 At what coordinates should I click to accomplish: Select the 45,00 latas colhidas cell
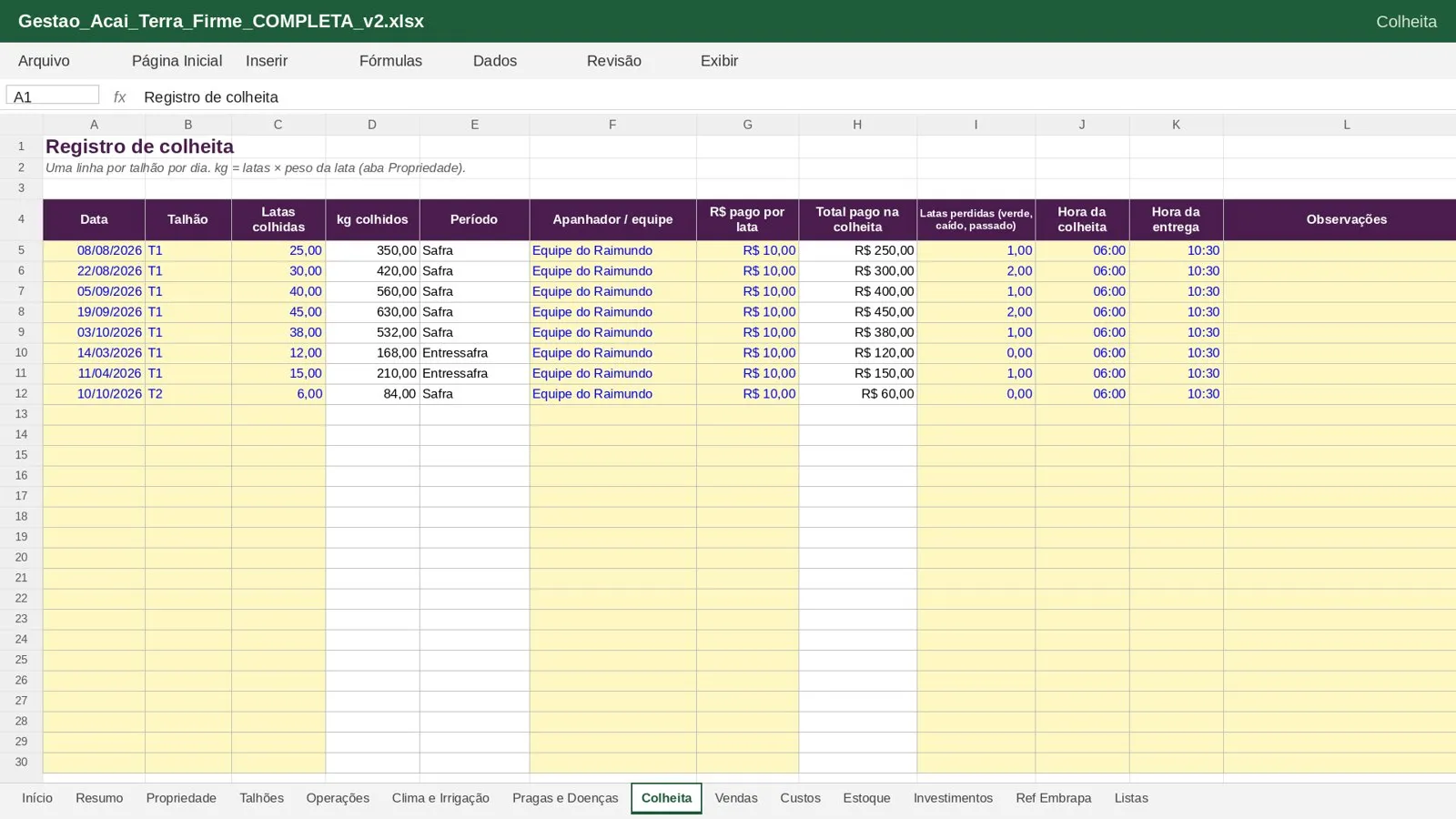pyautogui.click(x=278, y=312)
